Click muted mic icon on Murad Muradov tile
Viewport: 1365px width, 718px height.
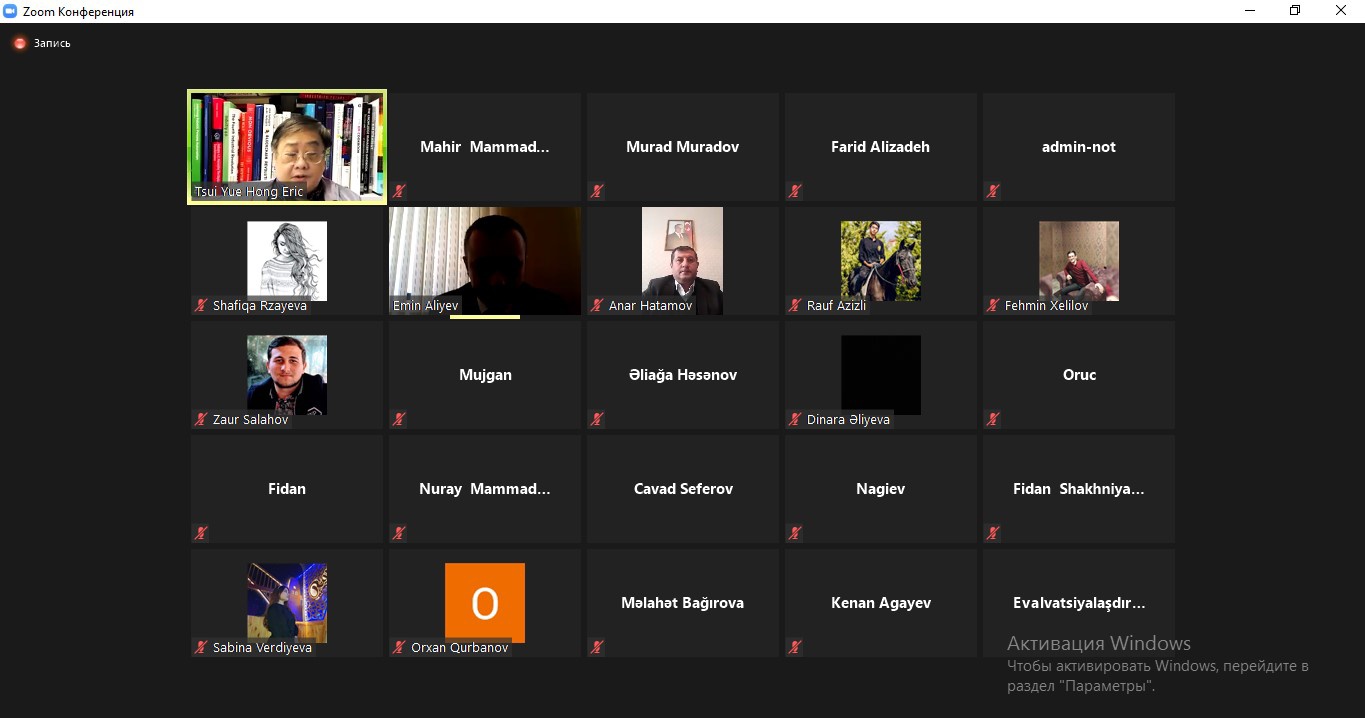pyautogui.click(x=597, y=191)
